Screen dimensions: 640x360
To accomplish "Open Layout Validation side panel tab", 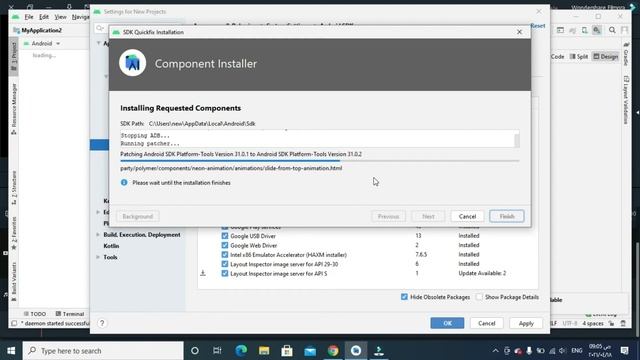I will [x=626, y=100].
